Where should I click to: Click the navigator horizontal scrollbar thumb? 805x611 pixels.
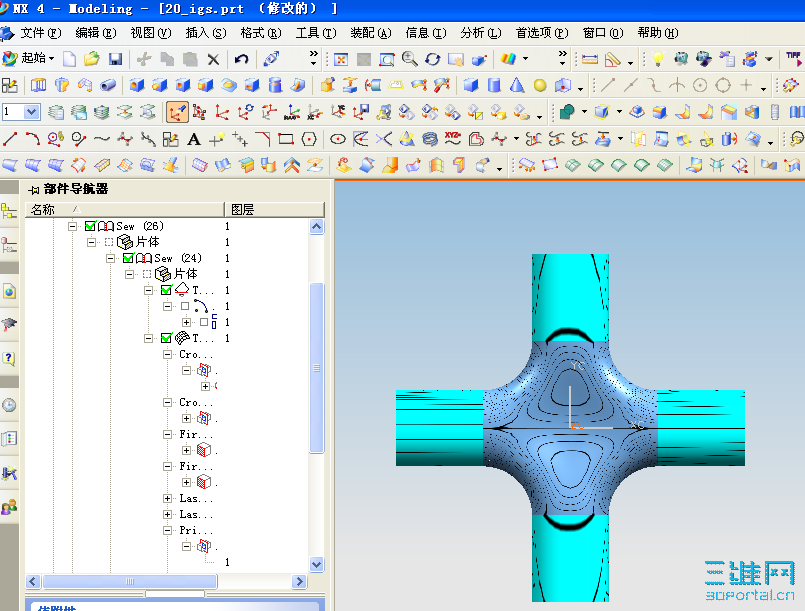[x=130, y=582]
